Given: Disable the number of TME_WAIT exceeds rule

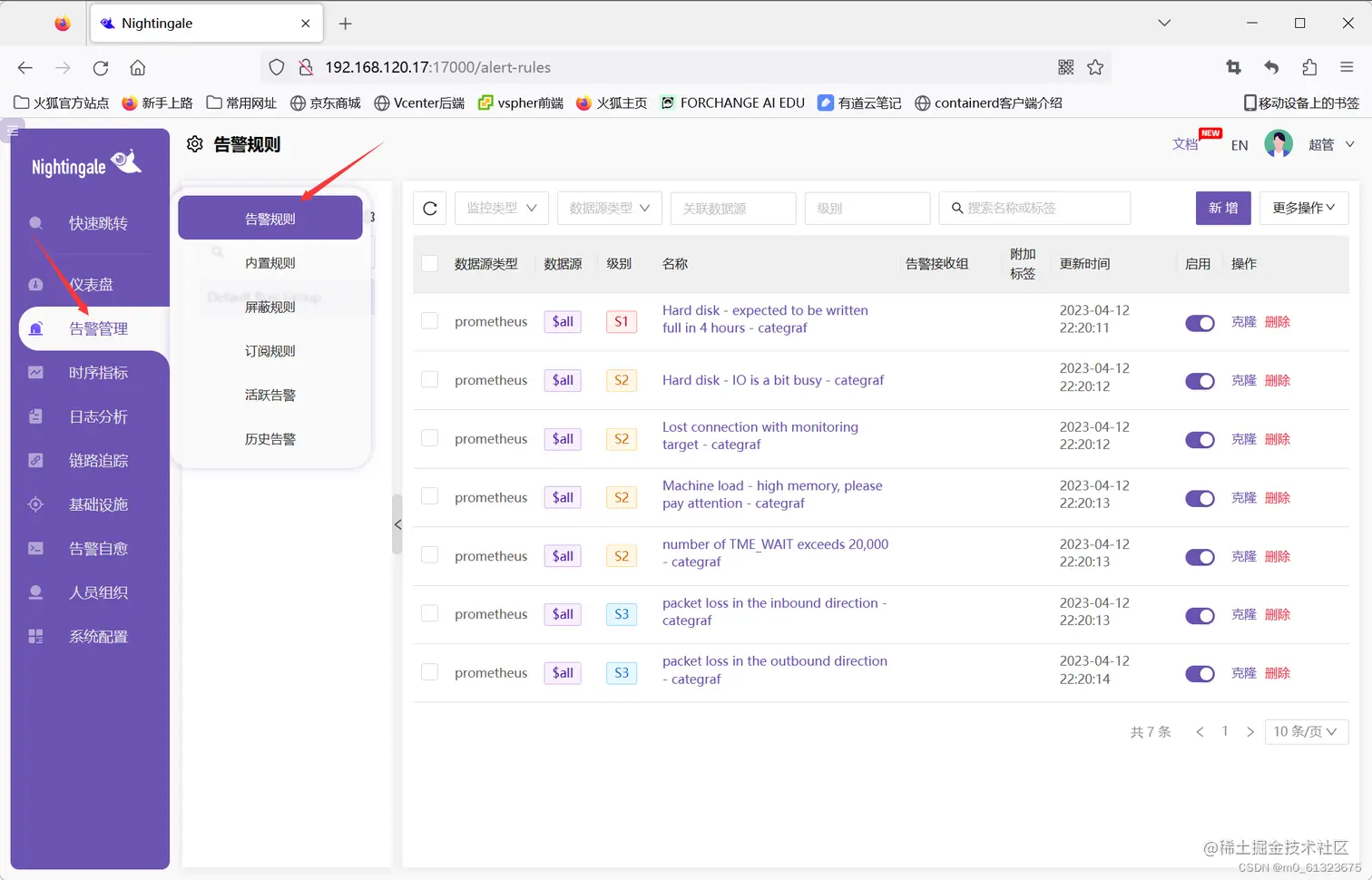Looking at the screenshot, I should 1200,557.
